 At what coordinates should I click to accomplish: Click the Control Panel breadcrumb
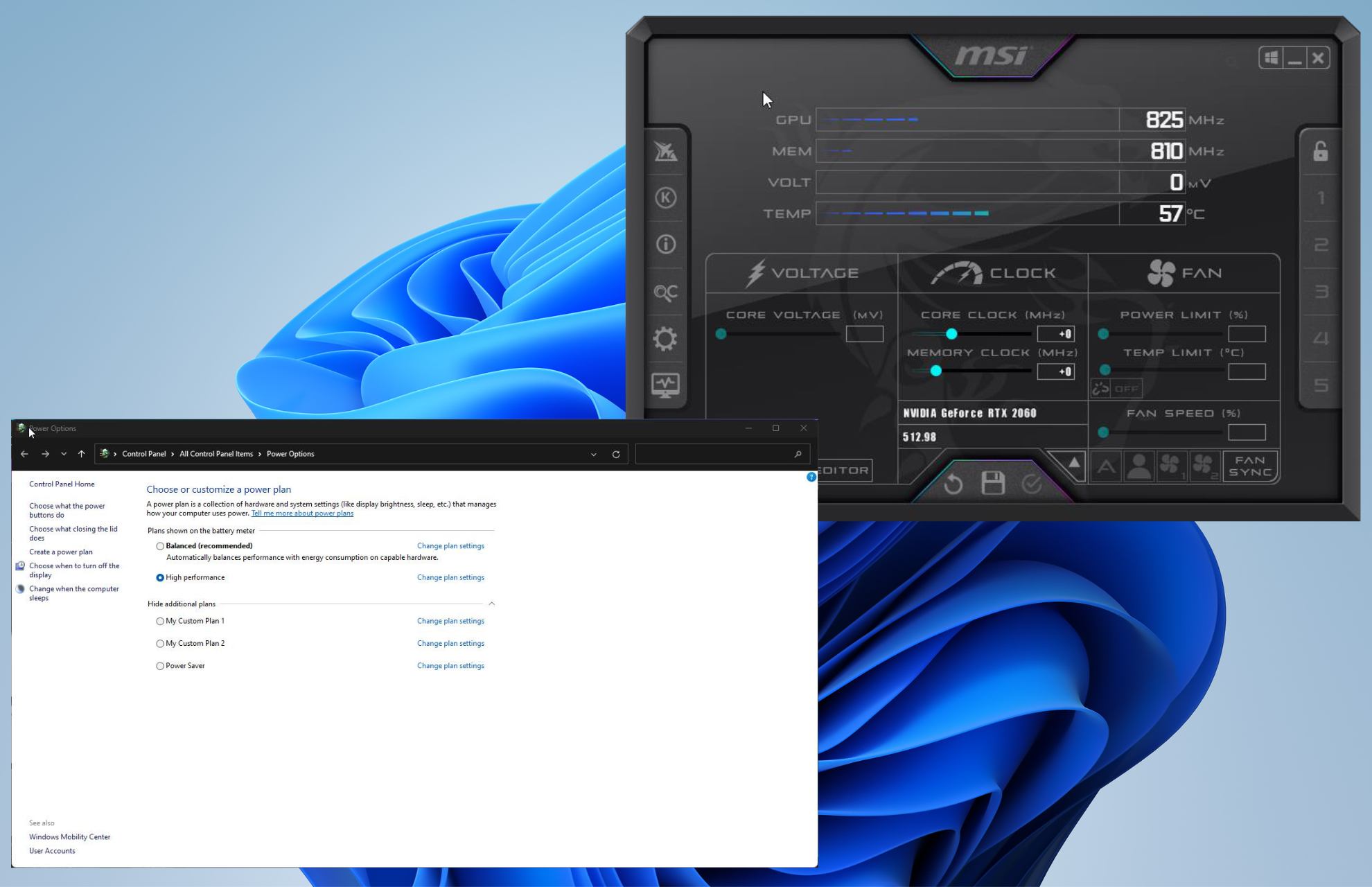pos(144,454)
